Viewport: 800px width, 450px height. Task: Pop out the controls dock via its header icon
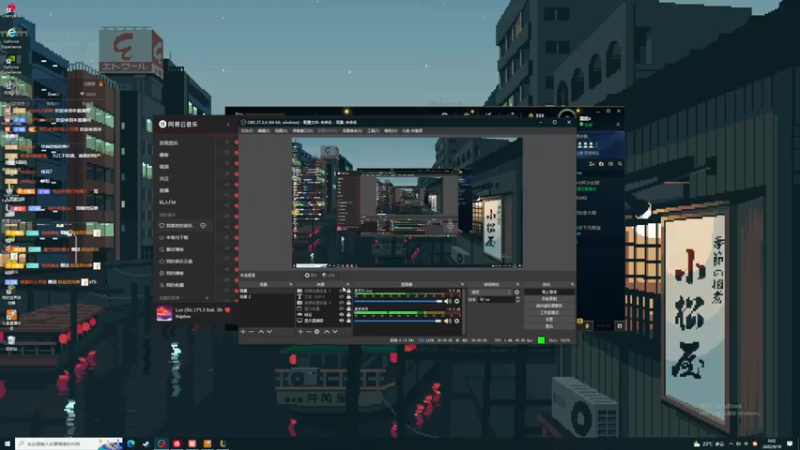pos(572,284)
